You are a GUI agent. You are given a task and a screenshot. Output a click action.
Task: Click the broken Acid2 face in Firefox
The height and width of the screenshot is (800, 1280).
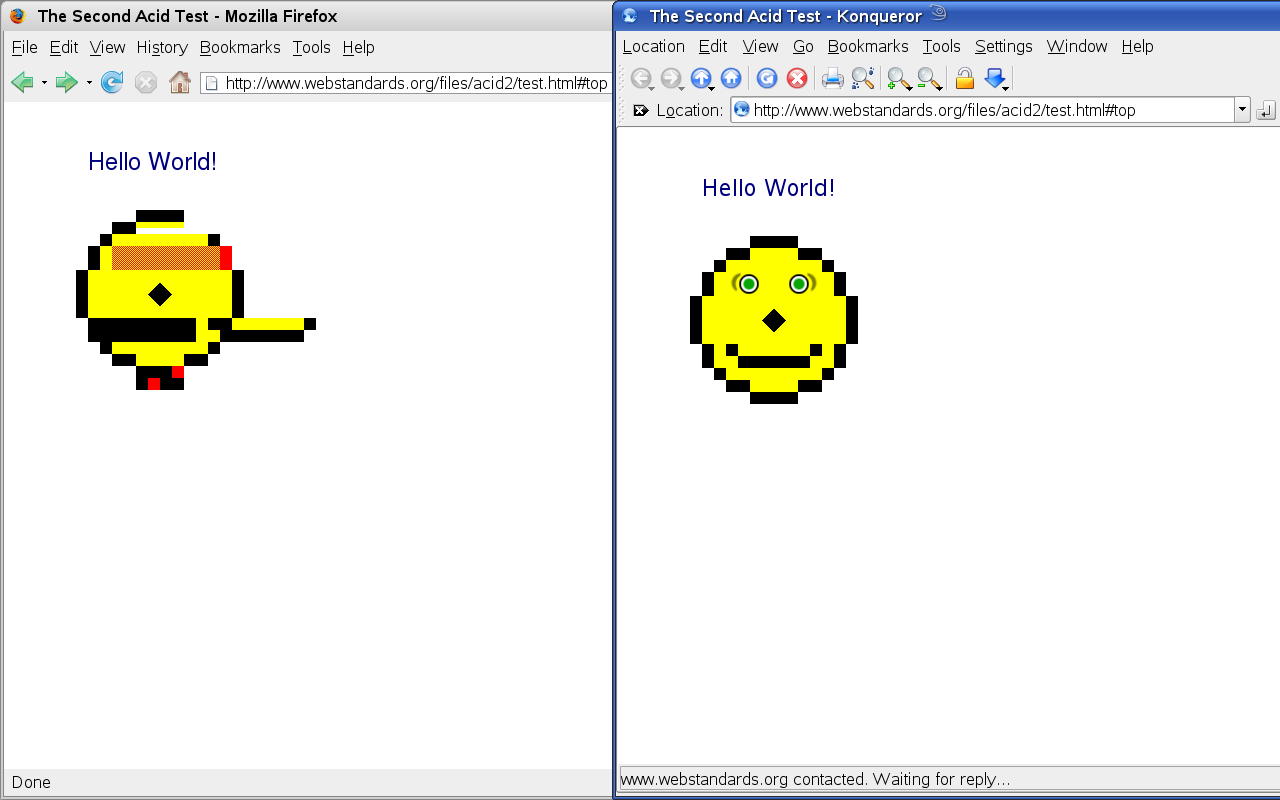coord(196,300)
